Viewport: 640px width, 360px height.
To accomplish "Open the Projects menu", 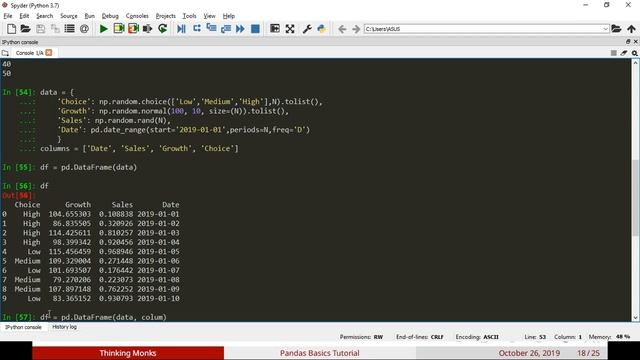I will [x=165, y=16].
